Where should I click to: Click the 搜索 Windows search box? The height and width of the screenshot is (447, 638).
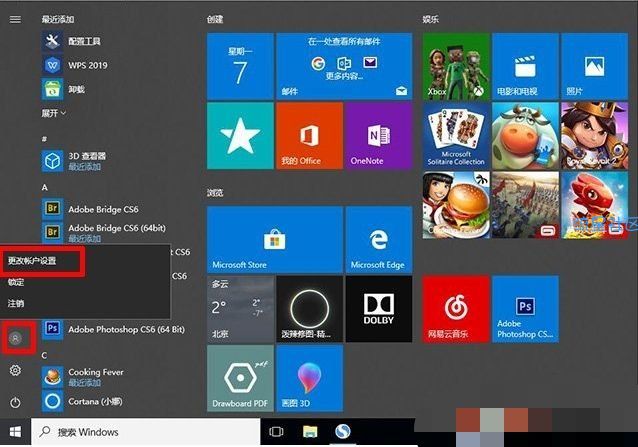[x=146, y=432]
